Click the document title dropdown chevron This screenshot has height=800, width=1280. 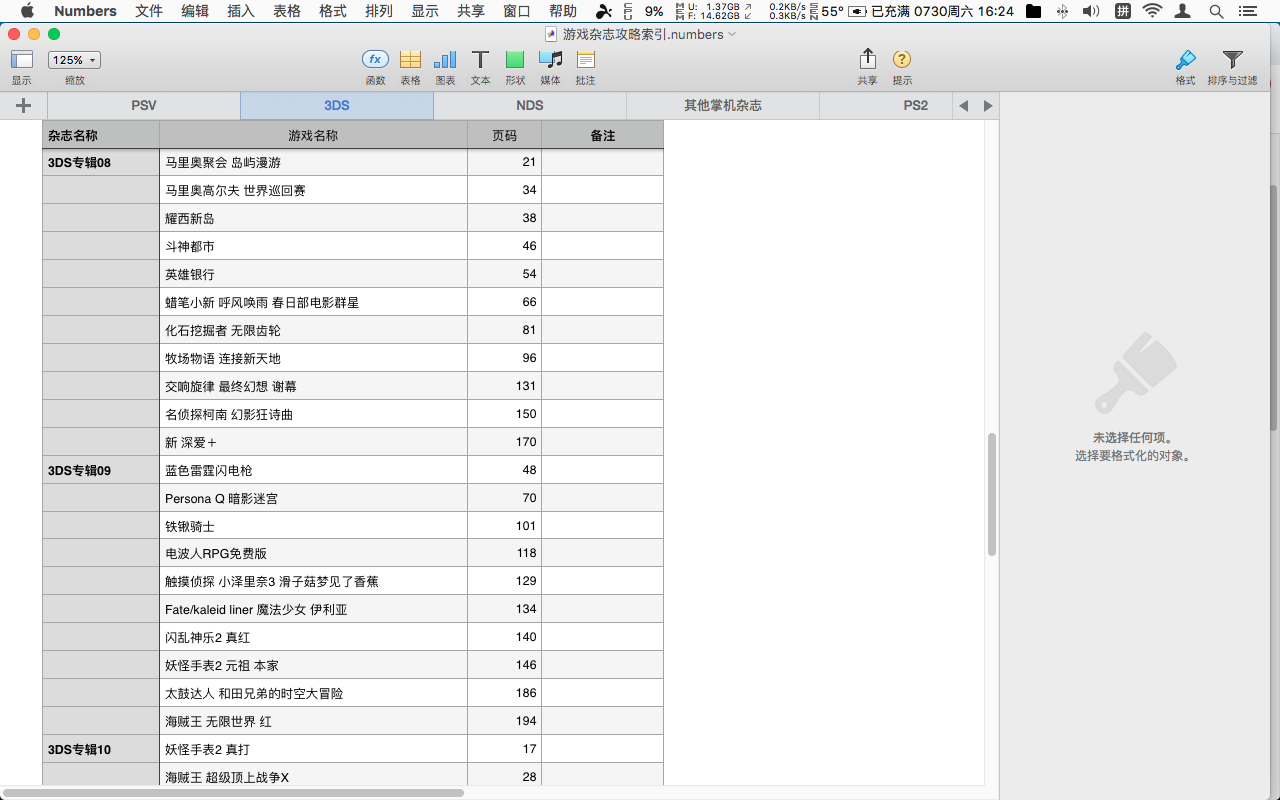pyautogui.click(x=732, y=34)
